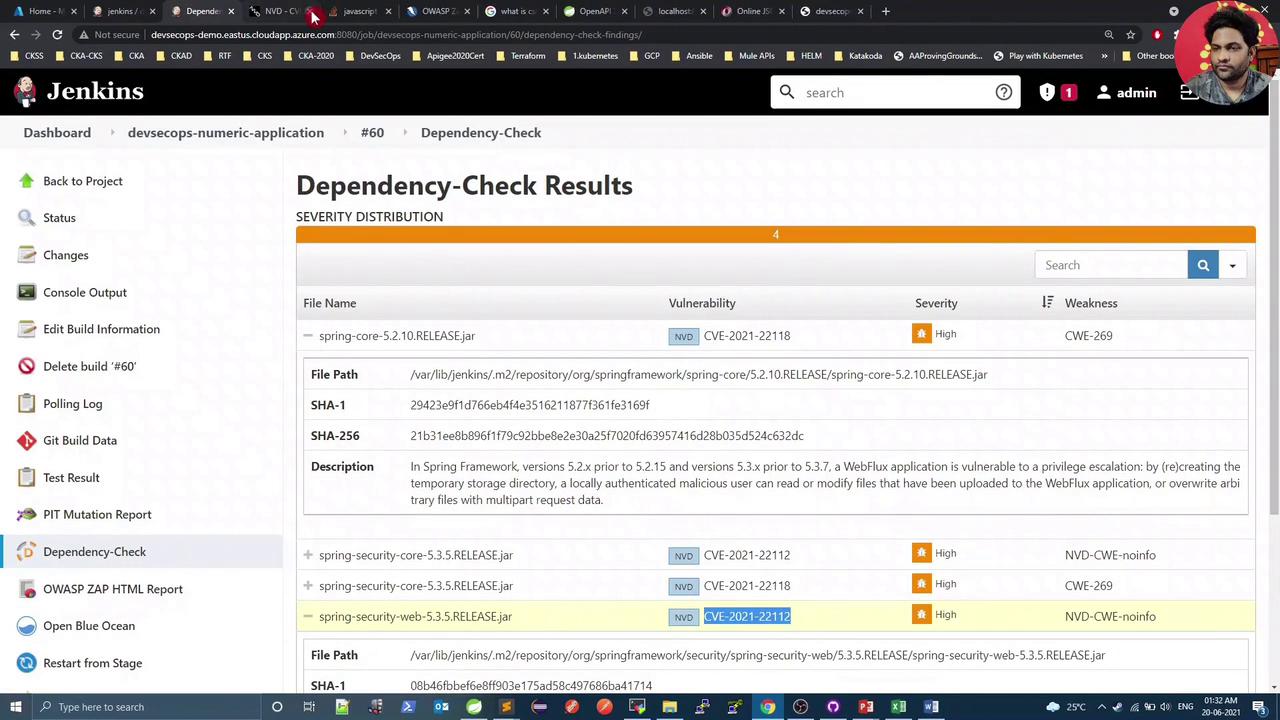
Task: Sort table by Vulnerability column header
Action: pyautogui.click(x=702, y=303)
